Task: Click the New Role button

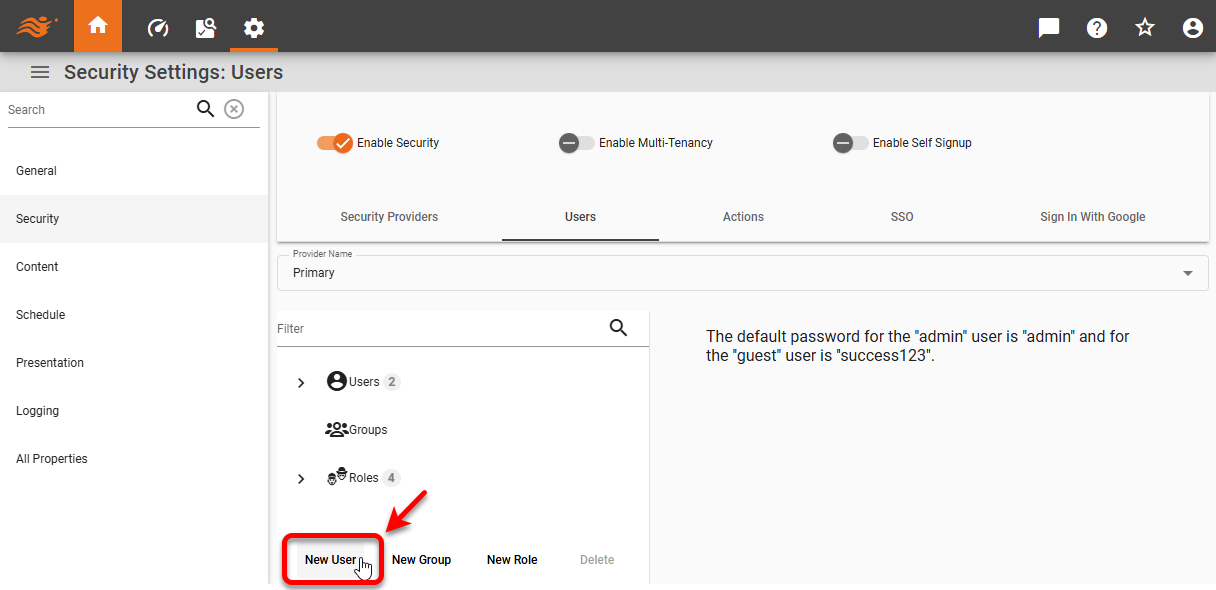Action: (x=511, y=559)
